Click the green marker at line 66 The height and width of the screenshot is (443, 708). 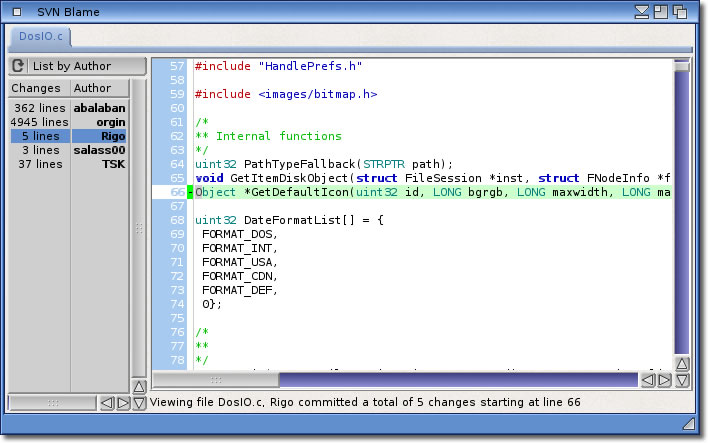pyautogui.click(x=190, y=192)
